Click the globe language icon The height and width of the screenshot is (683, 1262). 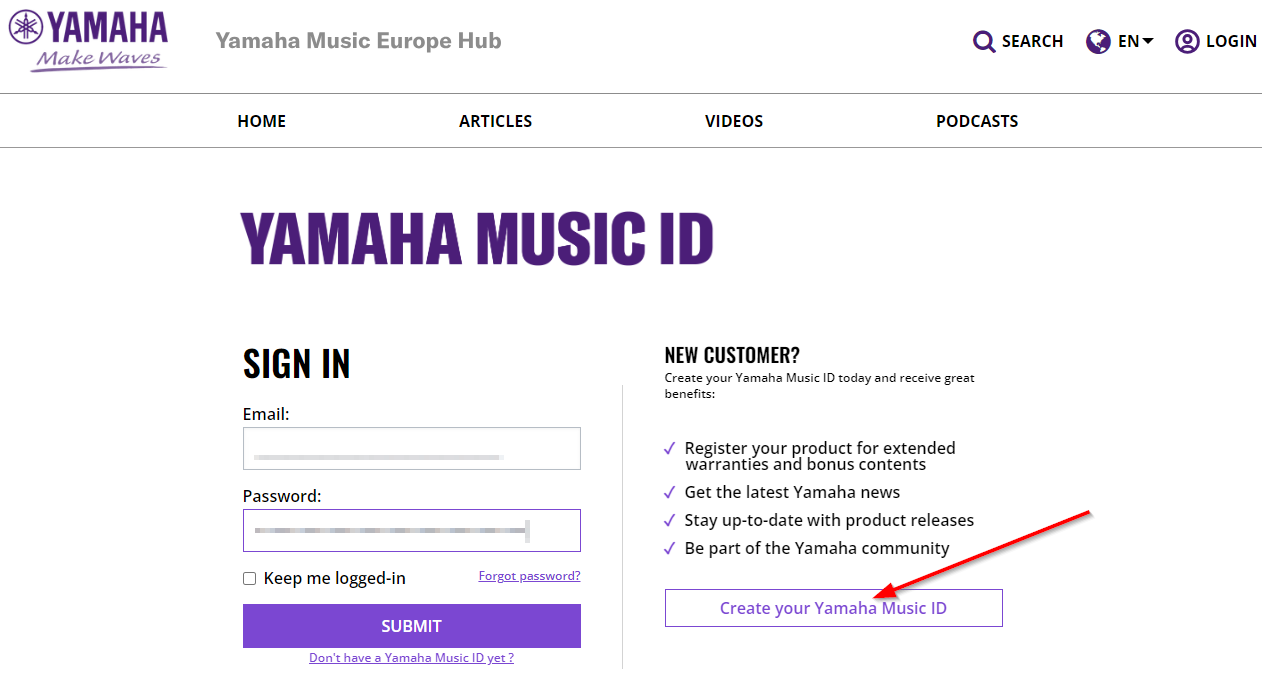[x=1098, y=41]
